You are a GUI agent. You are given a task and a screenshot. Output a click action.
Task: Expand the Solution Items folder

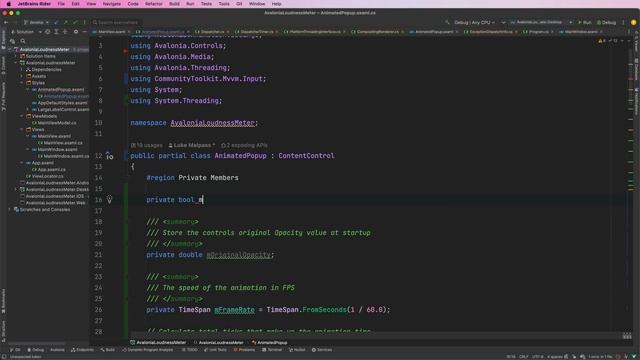pos(16,56)
